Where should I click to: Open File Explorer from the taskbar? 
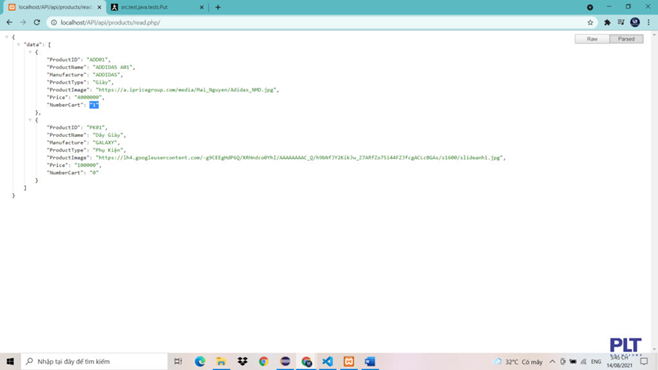(221, 361)
